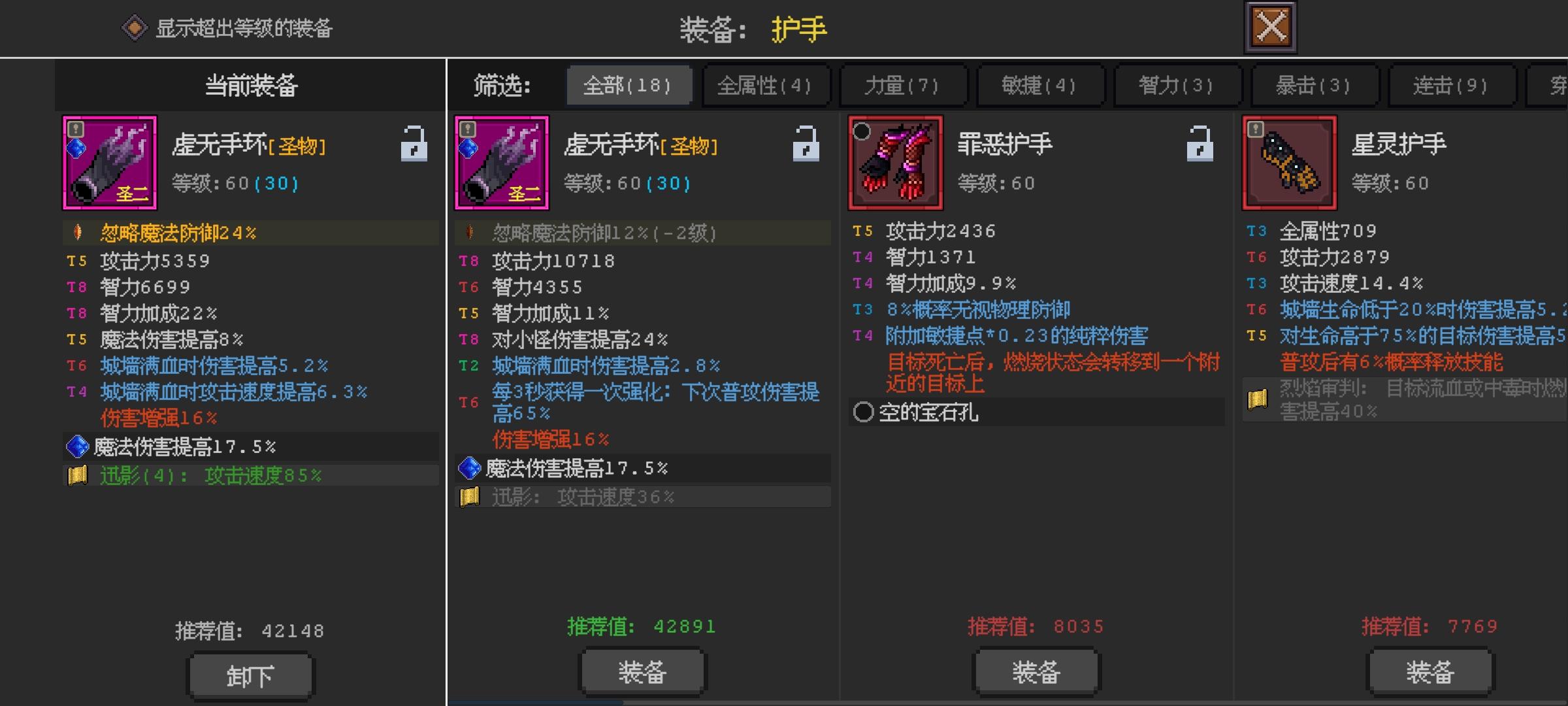Click 卸下 to unequip the current item
1568x706 pixels.
(x=251, y=676)
